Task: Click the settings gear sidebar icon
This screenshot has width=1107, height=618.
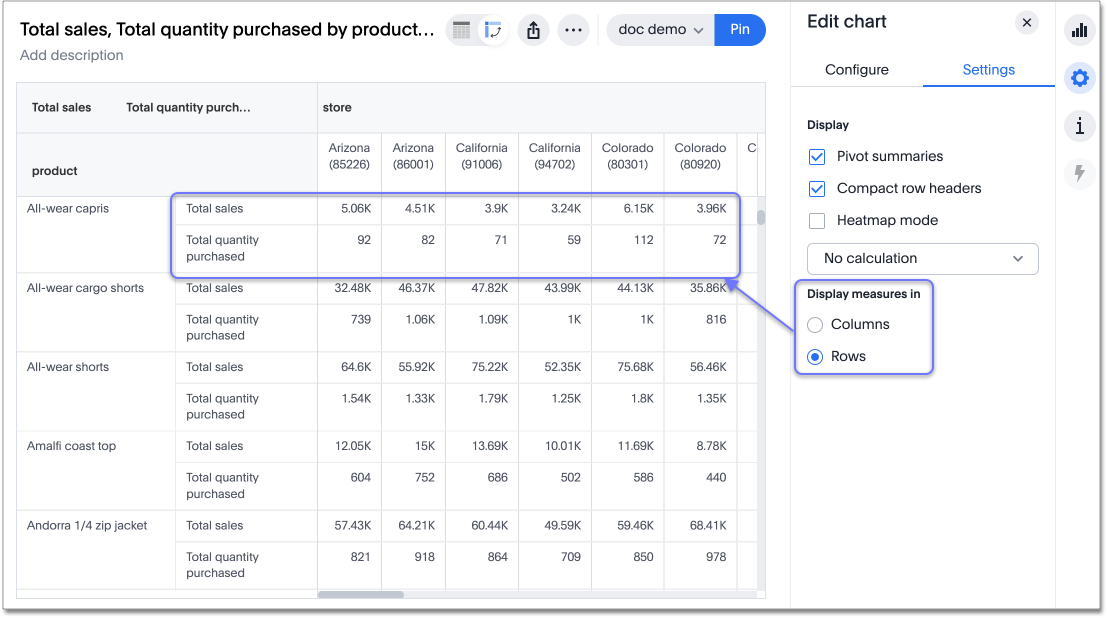Action: pyautogui.click(x=1079, y=78)
